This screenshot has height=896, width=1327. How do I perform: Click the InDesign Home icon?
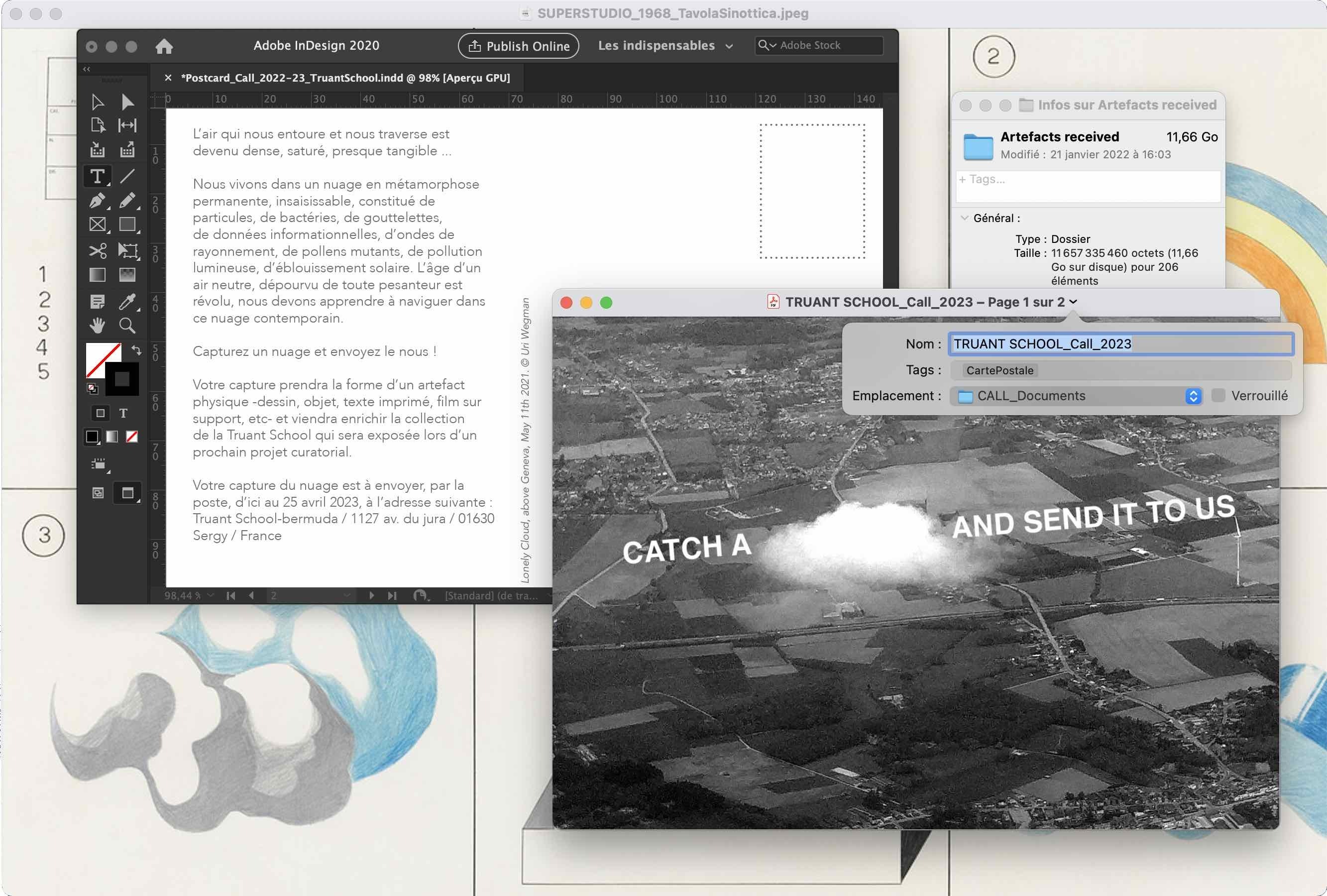pyautogui.click(x=164, y=46)
